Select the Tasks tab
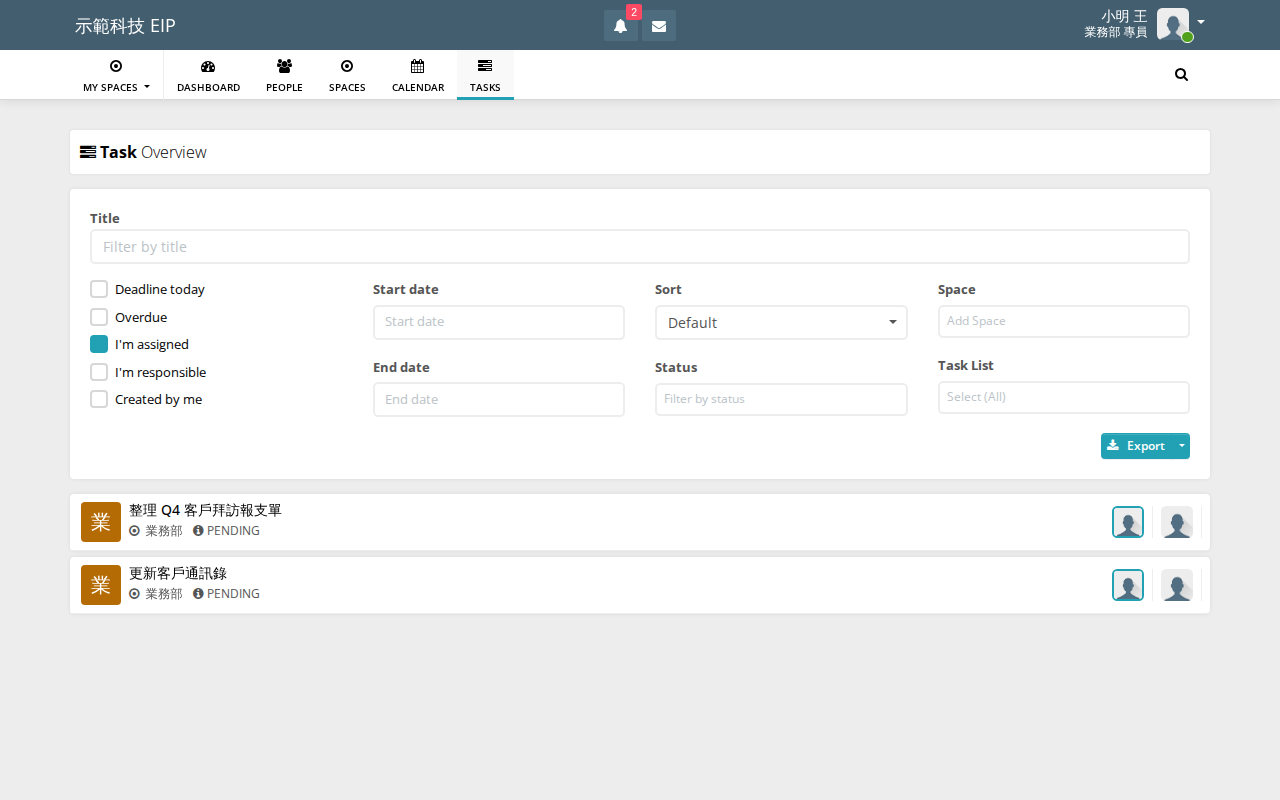Screen dimensions: 1280x800 coord(485,75)
